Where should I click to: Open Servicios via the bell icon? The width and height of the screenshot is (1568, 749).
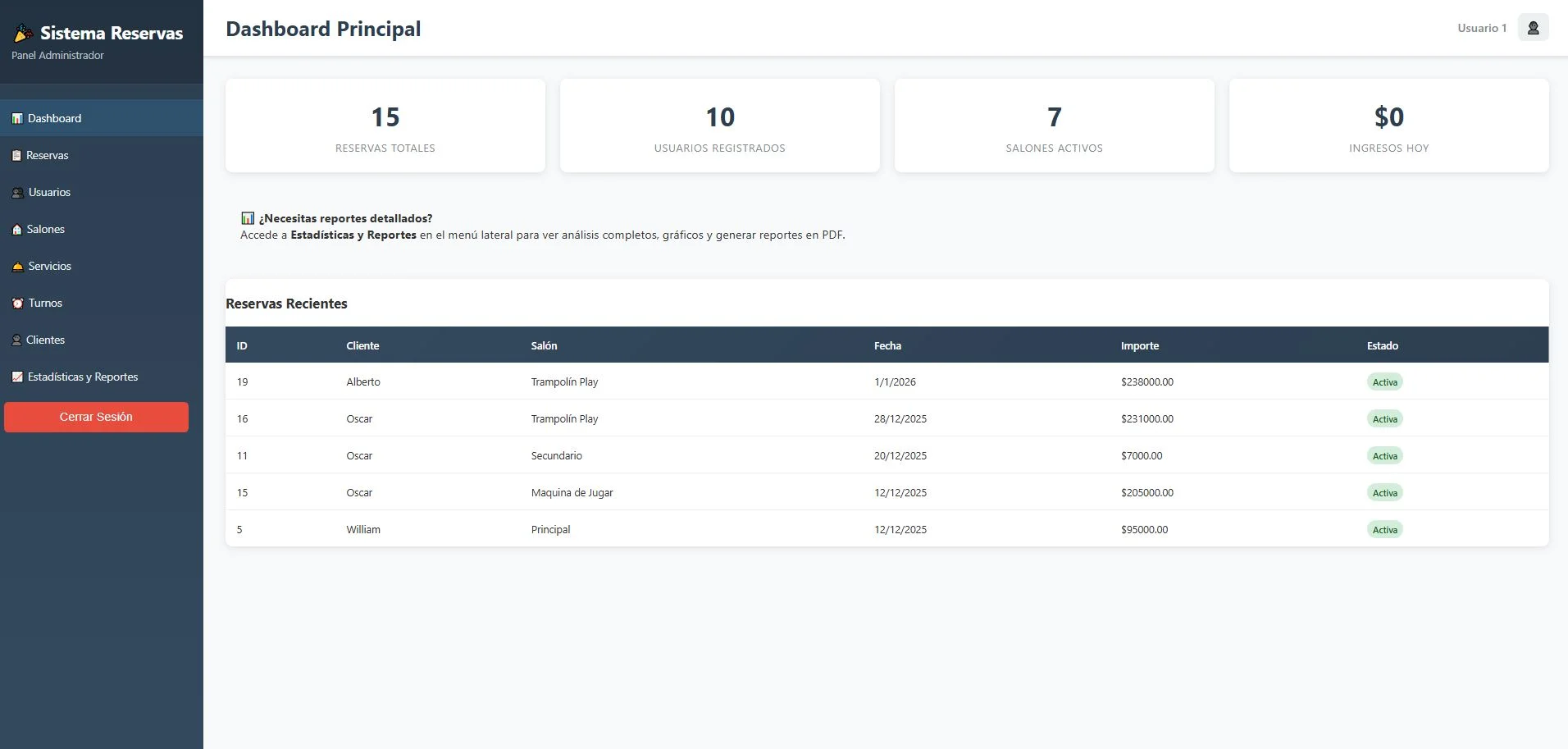[16, 265]
